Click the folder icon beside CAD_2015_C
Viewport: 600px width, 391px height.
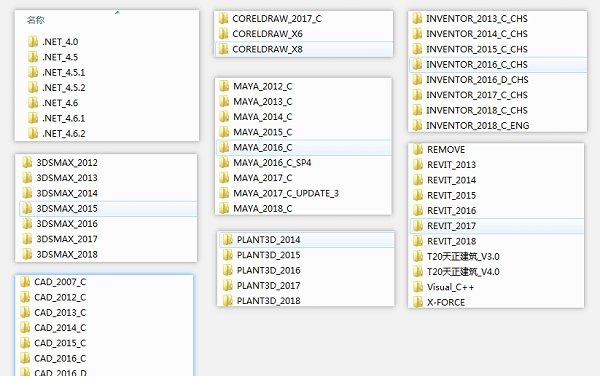(25, 343)
